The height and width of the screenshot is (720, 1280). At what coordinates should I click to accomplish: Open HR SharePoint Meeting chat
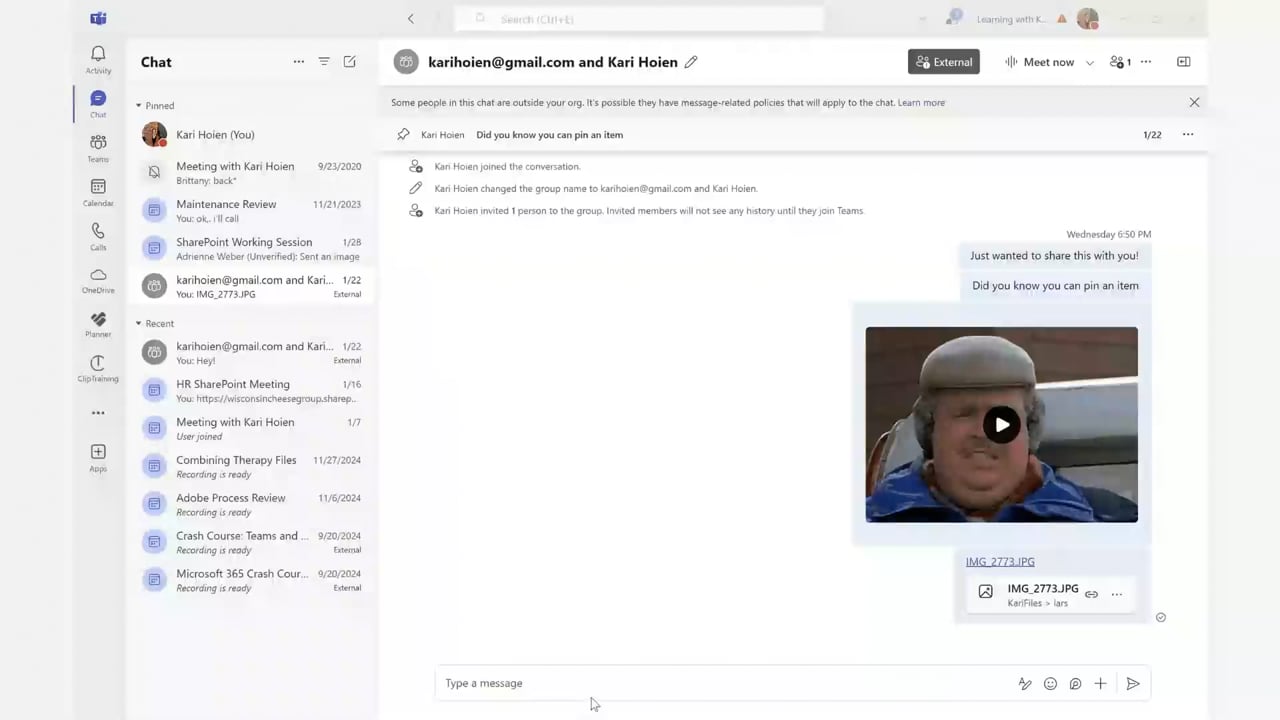[x=252, y=391]
